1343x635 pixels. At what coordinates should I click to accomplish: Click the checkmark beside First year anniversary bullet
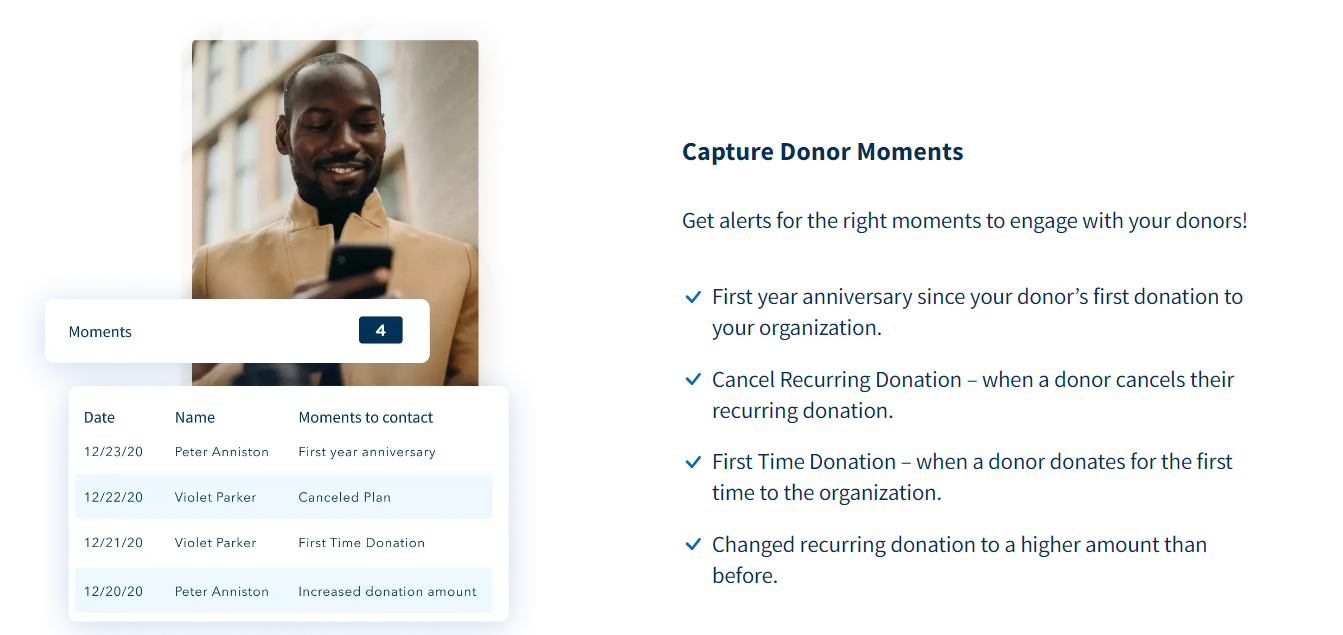pyautogui.click(x=692, y=297)
